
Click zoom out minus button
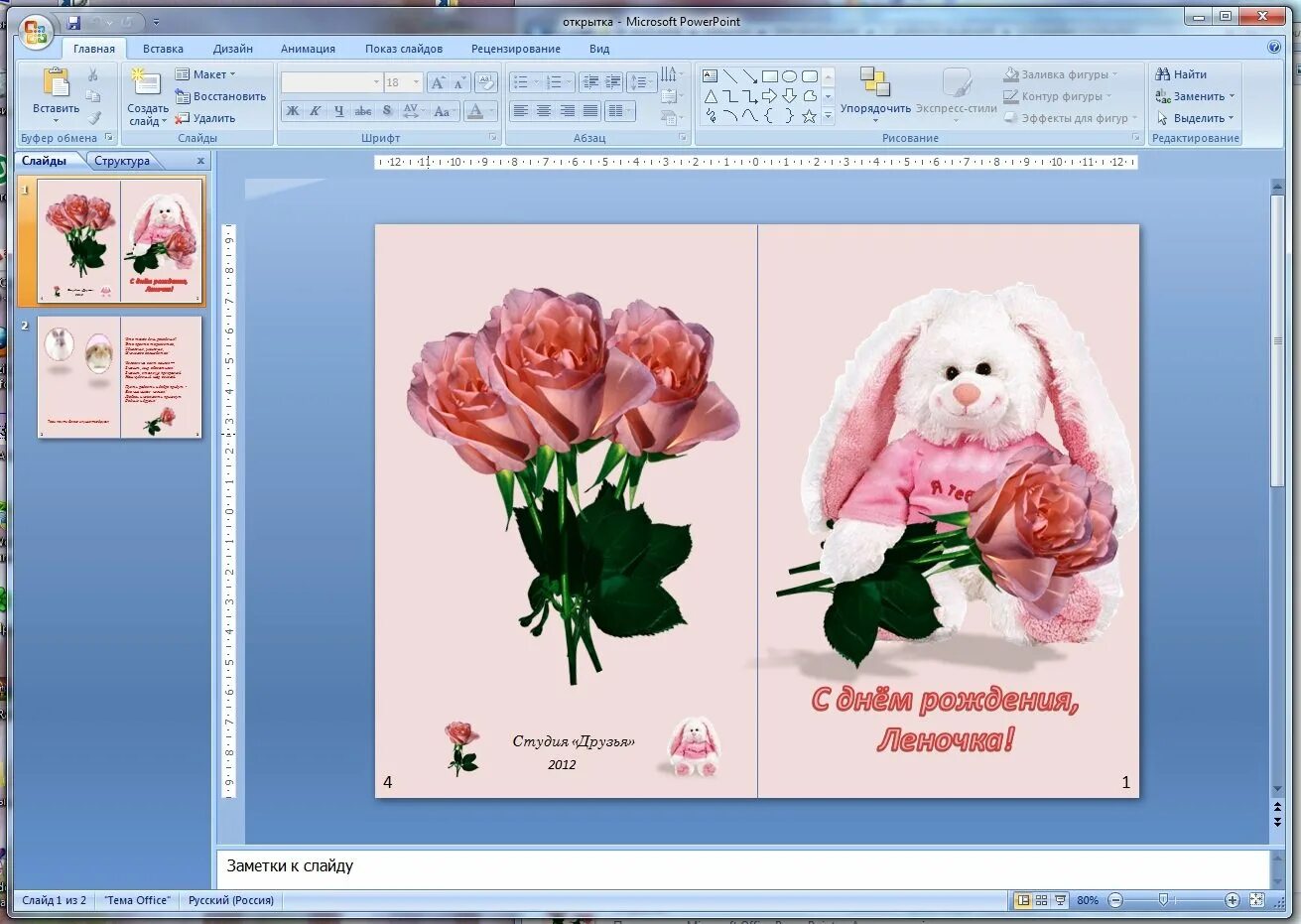point(1115,900)
